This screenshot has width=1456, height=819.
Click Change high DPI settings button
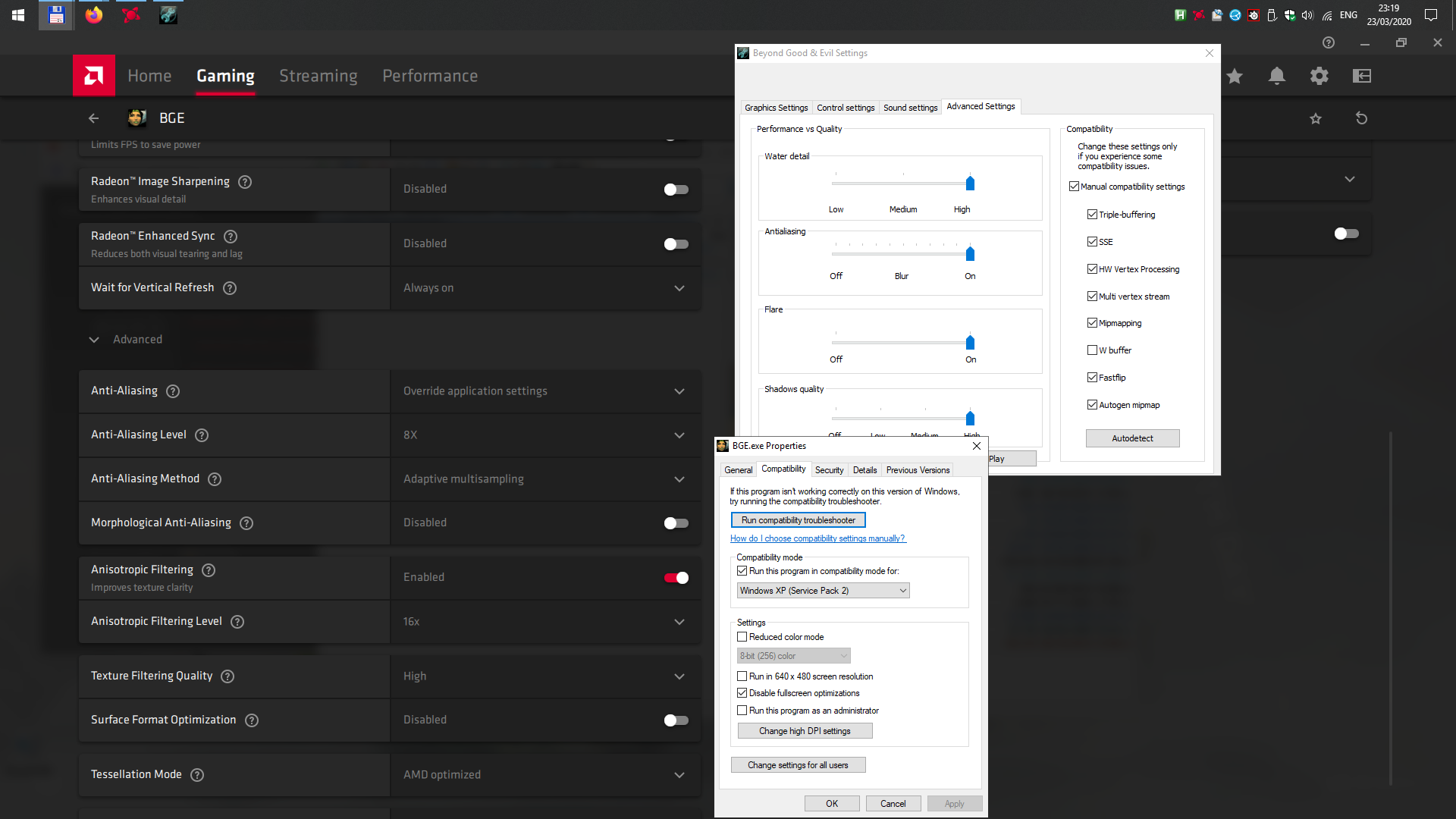point(805,731)
